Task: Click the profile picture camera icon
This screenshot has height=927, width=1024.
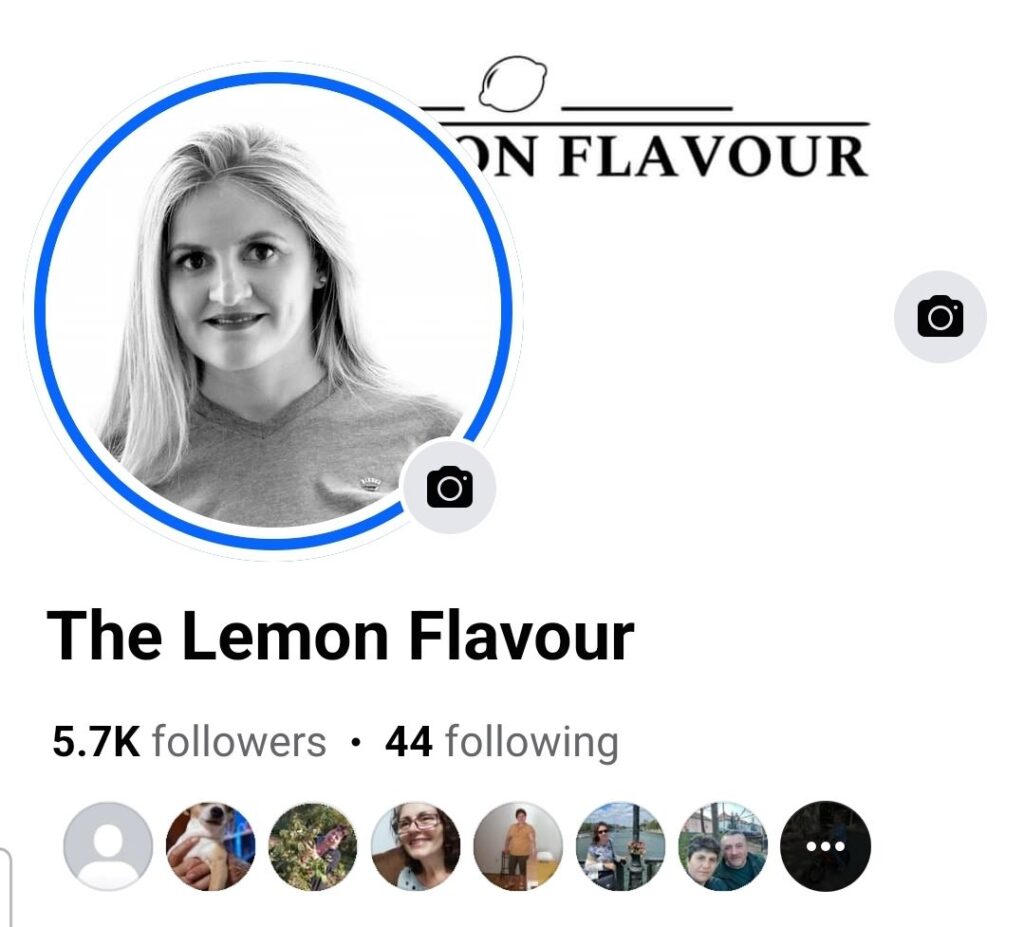Action: pos(449,487)
